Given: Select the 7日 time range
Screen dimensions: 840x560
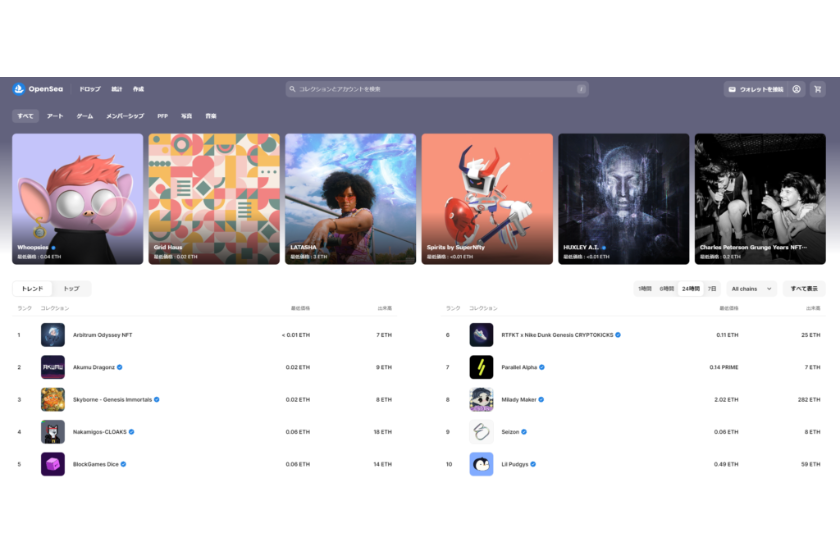Looking at the screenshot, I should (712, 288).
